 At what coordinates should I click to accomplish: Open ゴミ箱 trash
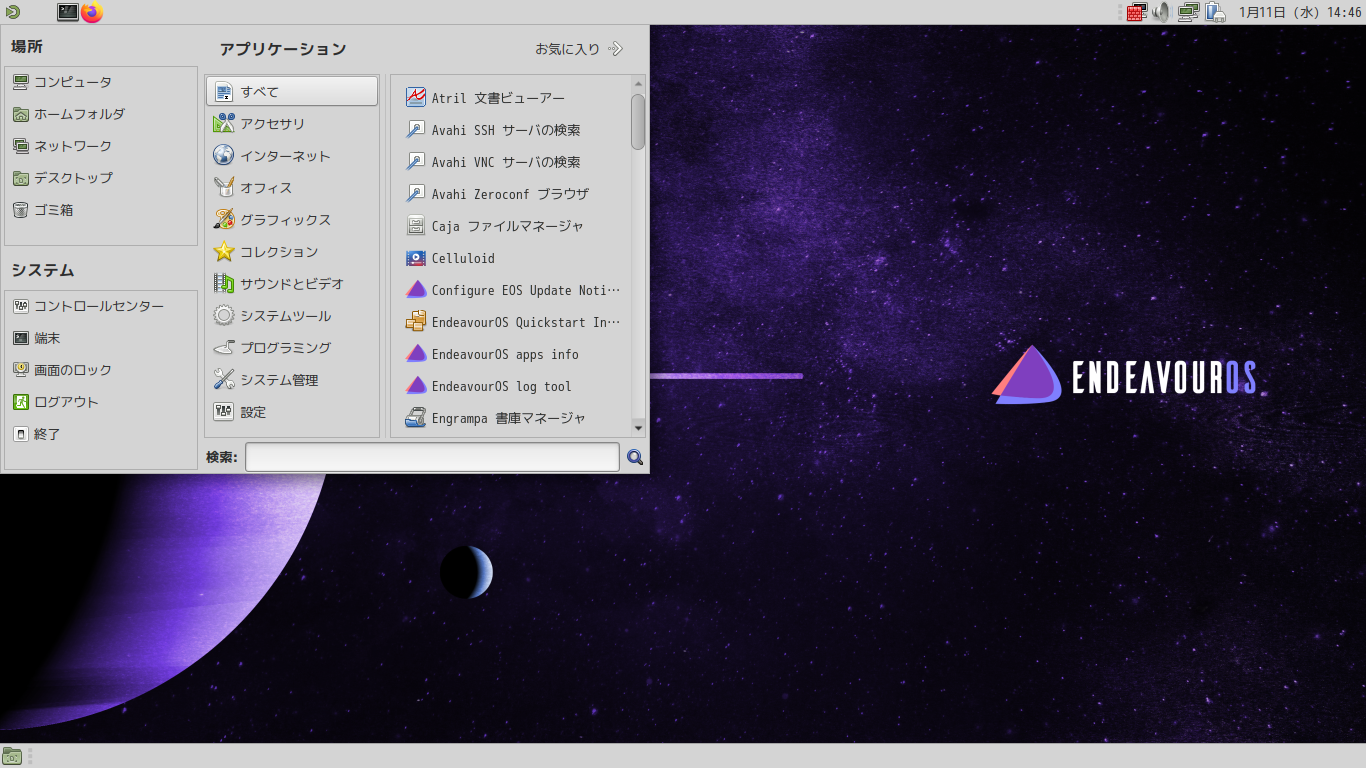pos(100,210)
